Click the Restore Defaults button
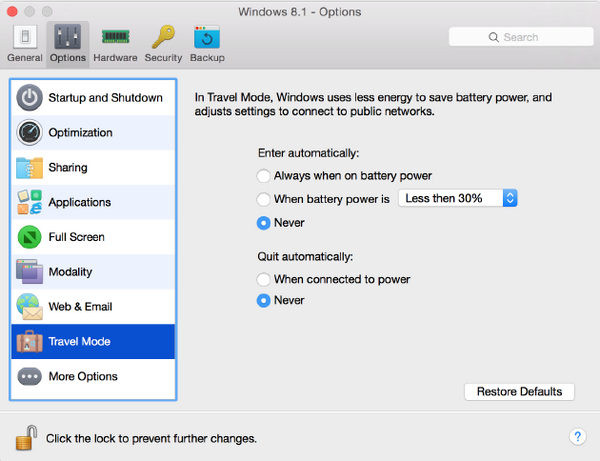 (519, 391)
